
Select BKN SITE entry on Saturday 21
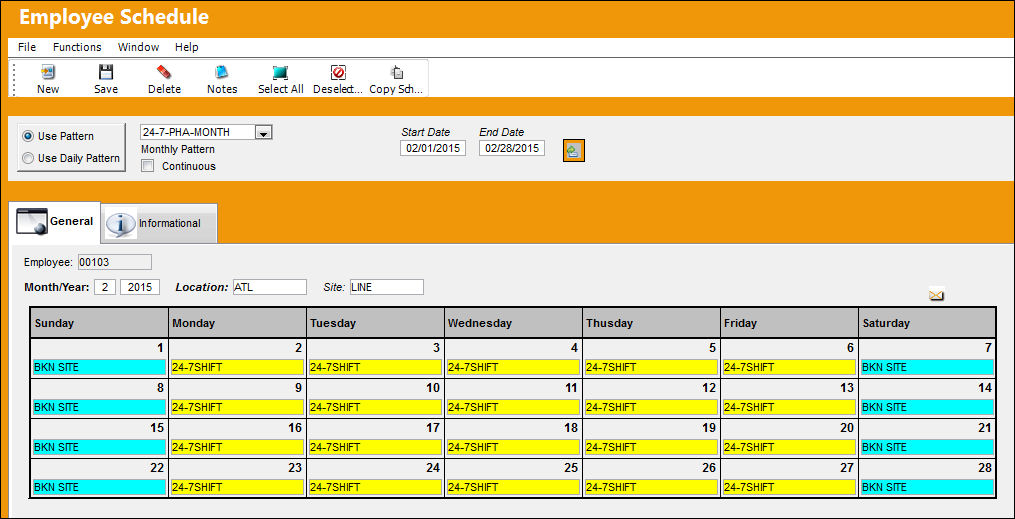[x=928, y=447]
